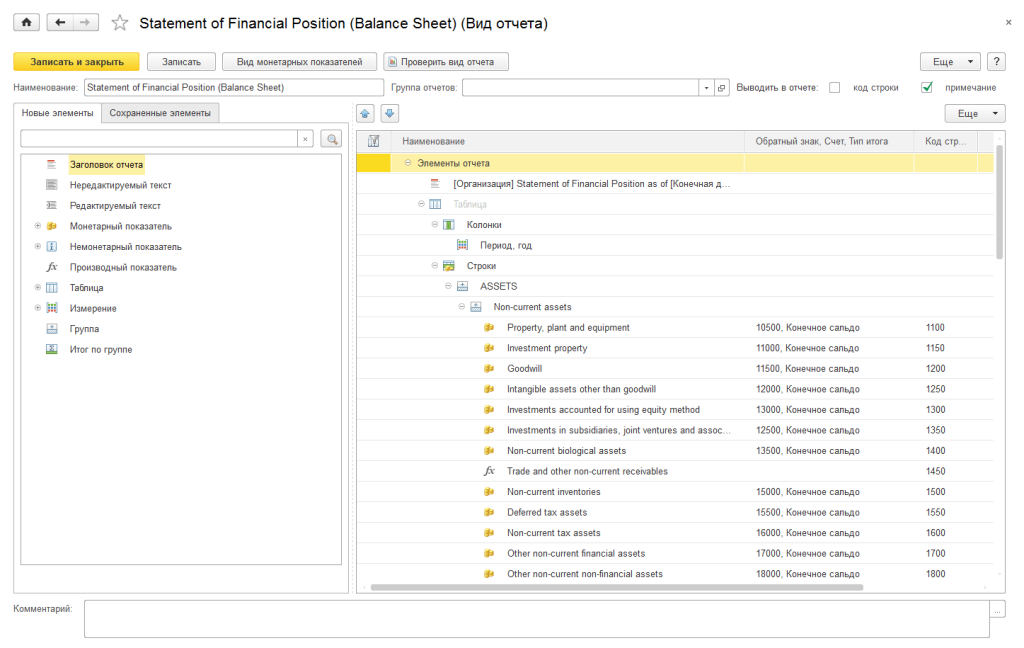This screenshot has height=648, width=1024.
Task: Collapse the ASSETS row group
Action: pyautogui.click(x=449, y=287)
